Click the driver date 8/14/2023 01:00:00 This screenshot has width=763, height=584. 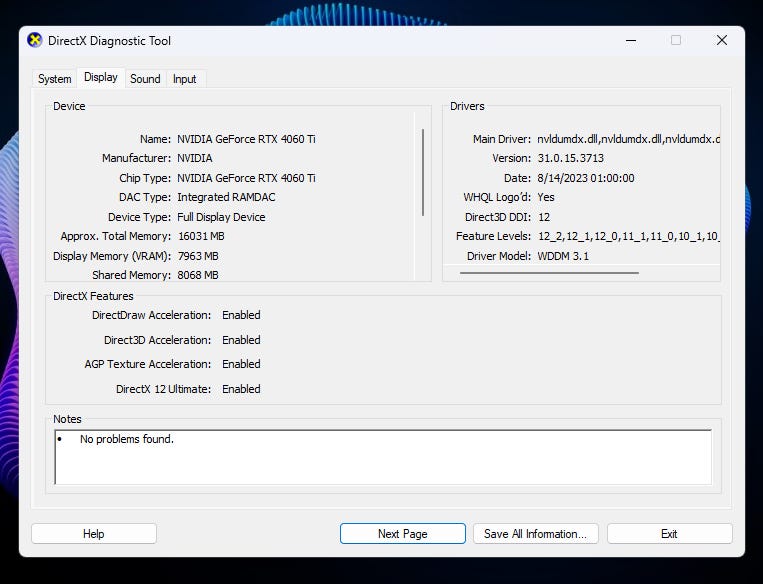pyautogui.click(x=586, y=178)
